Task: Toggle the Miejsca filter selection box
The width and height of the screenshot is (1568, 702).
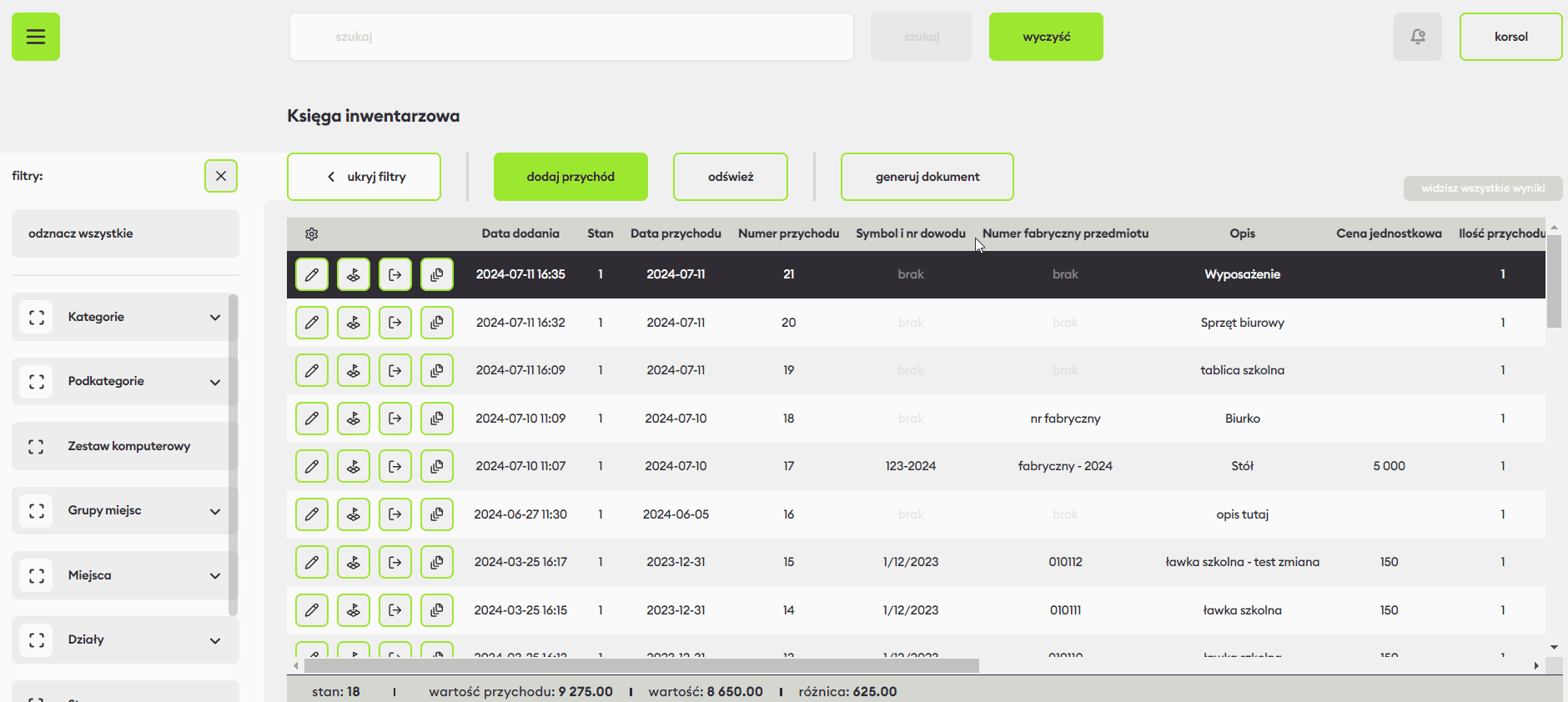Action: click(x=37, y=575)
